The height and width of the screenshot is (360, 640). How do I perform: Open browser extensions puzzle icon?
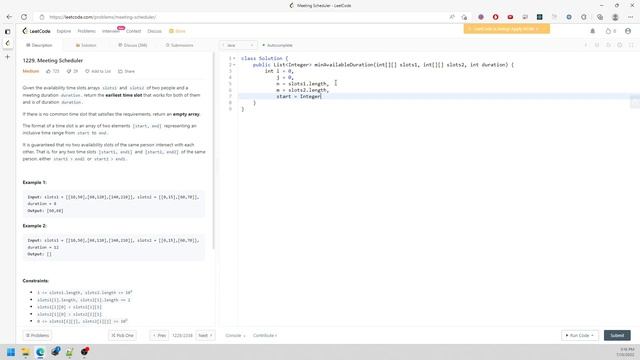[x=584, y=17]
